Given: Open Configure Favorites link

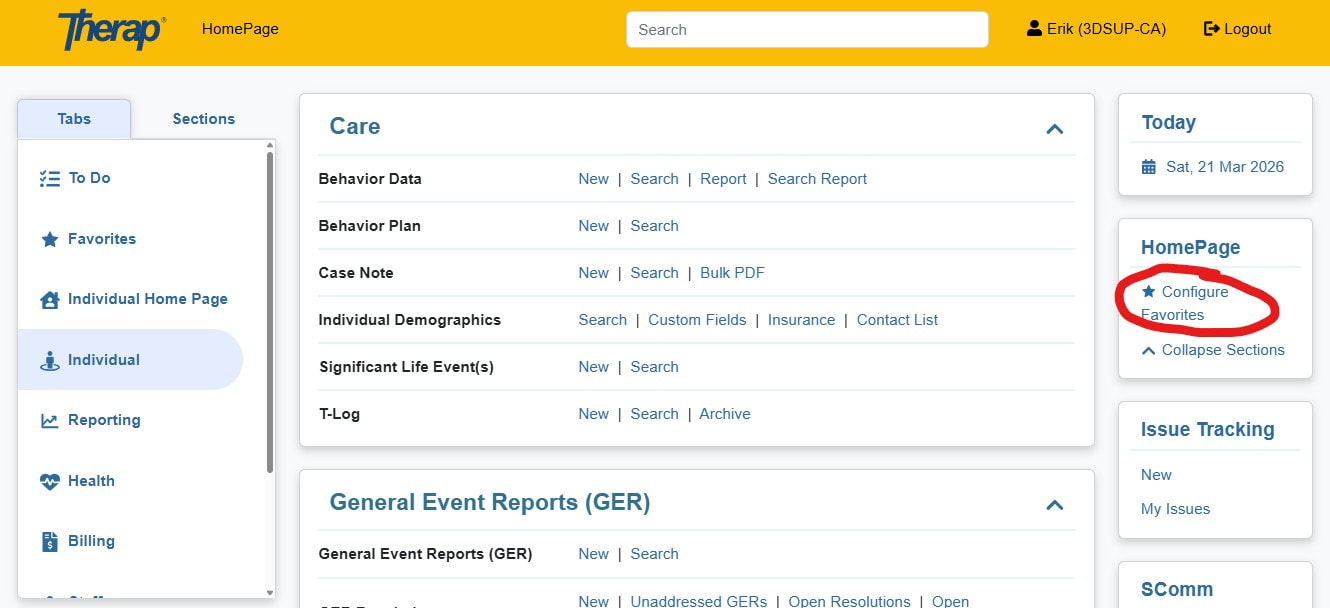Looking at the screenshot, I should click(1194, 292).
